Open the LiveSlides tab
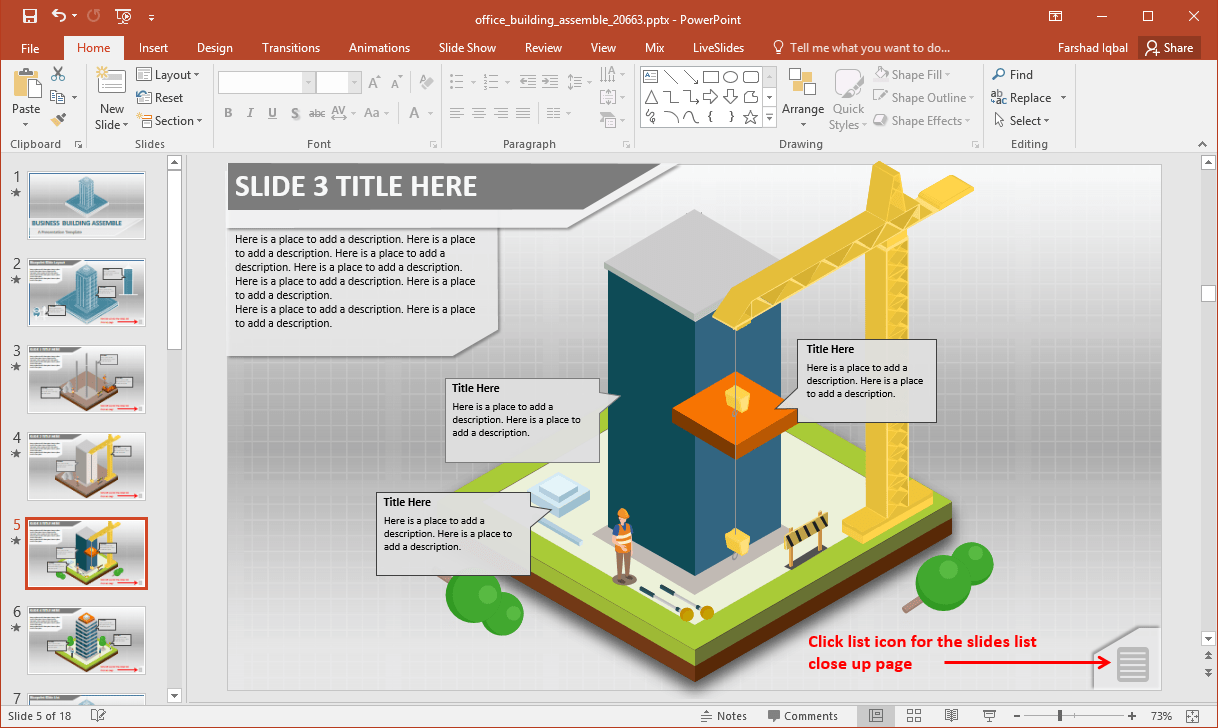 pyautogui.click(x=717, y=47)
